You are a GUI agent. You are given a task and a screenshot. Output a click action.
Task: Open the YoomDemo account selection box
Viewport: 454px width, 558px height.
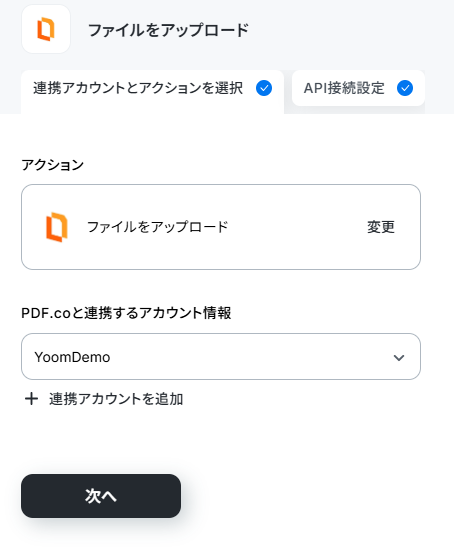[x=221, y=357]
